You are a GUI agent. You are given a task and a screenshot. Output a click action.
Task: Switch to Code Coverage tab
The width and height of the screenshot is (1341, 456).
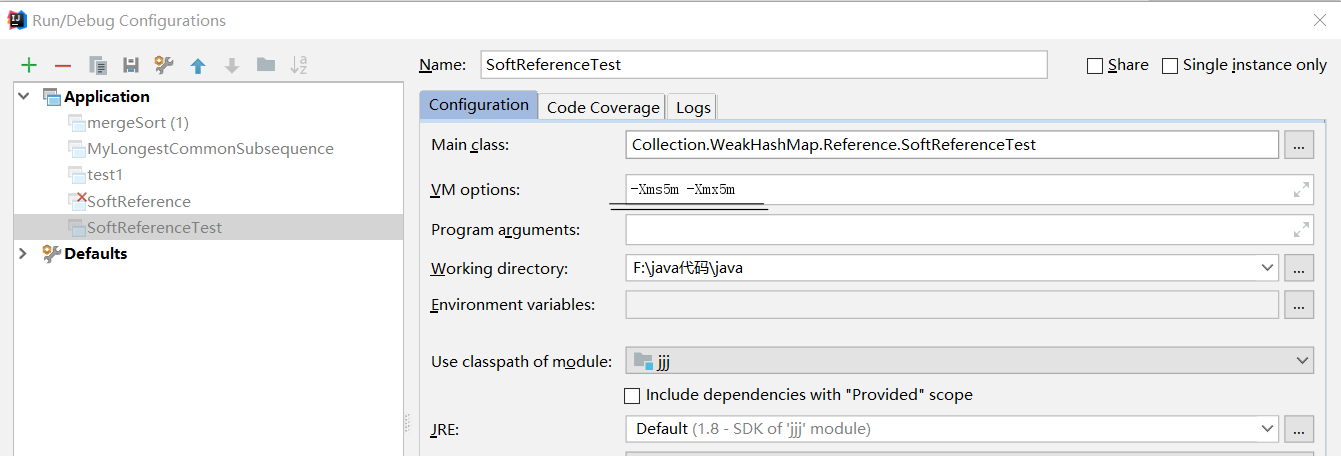[x=603, y=107]
